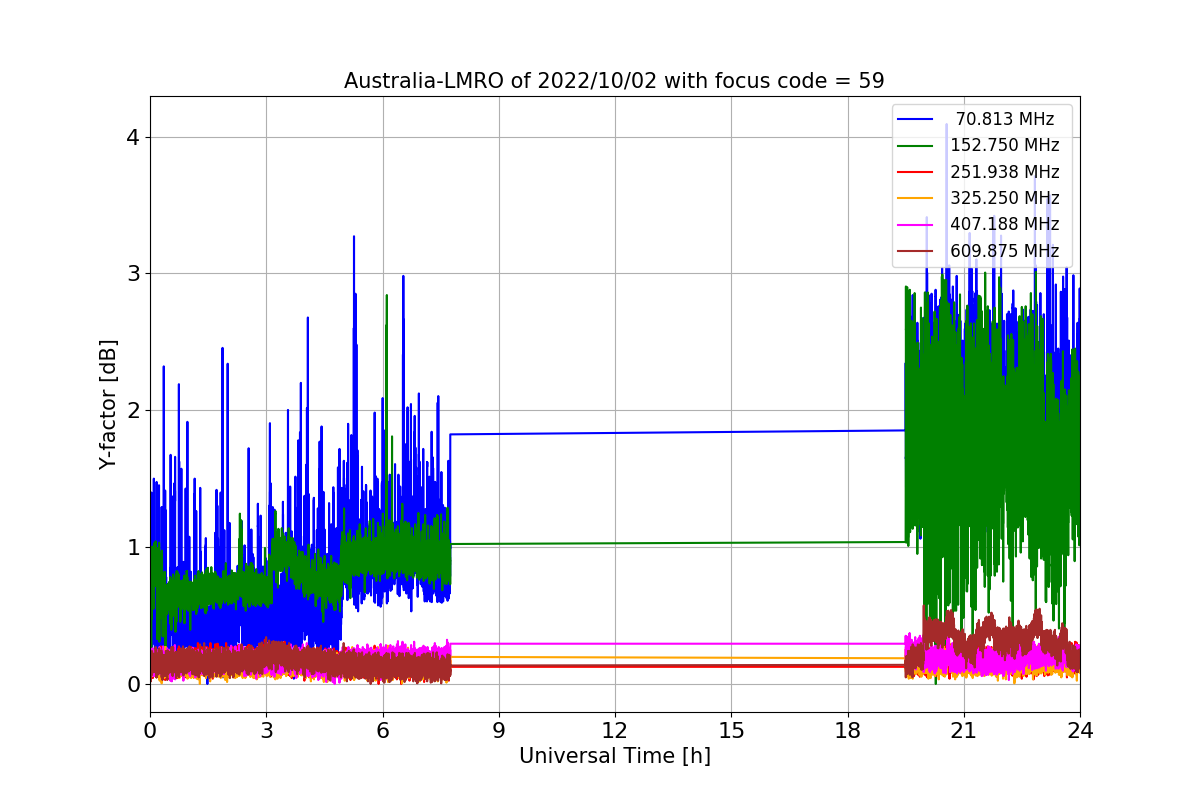
Task: Select the '407.188 MHz' legend label
Action: pyautogui.click(x=1005, y=224)
